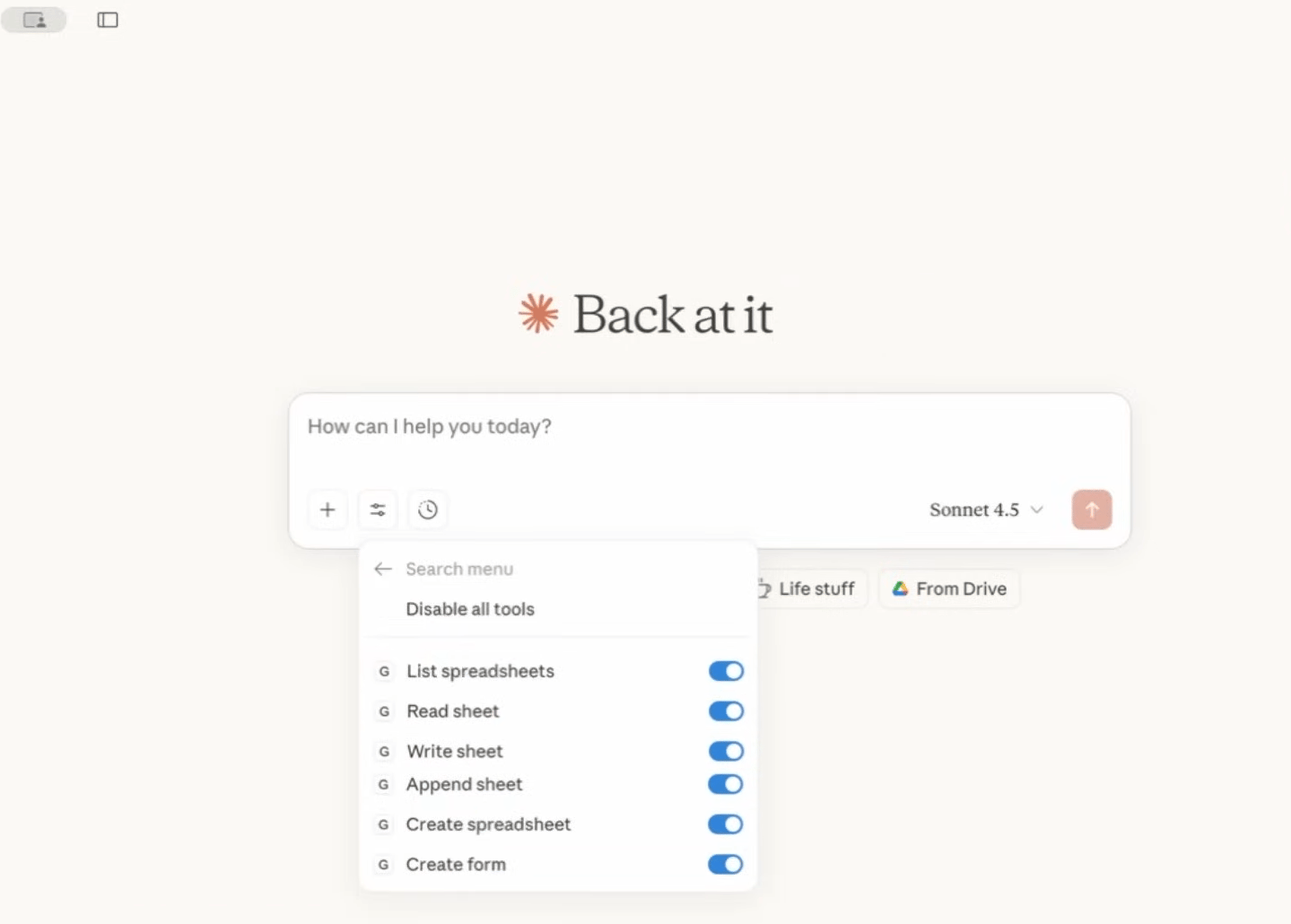Toggle the sidebar panel icon
The height and width of the screenshot is (924, 1291).
point(108,20)
